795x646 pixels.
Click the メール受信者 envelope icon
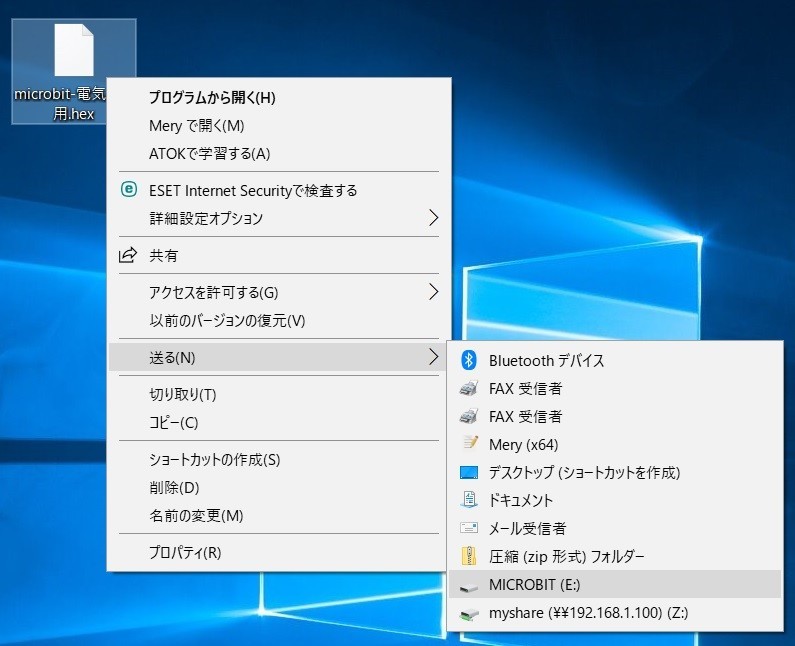[469, 528]
